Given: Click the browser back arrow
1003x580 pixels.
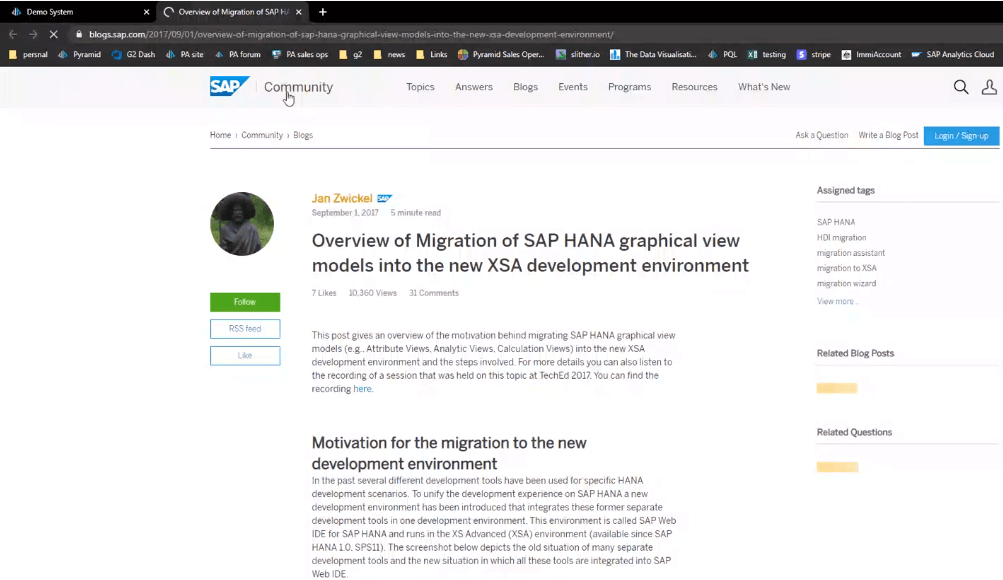Looking at the screenshot, I should click(13, 35).
